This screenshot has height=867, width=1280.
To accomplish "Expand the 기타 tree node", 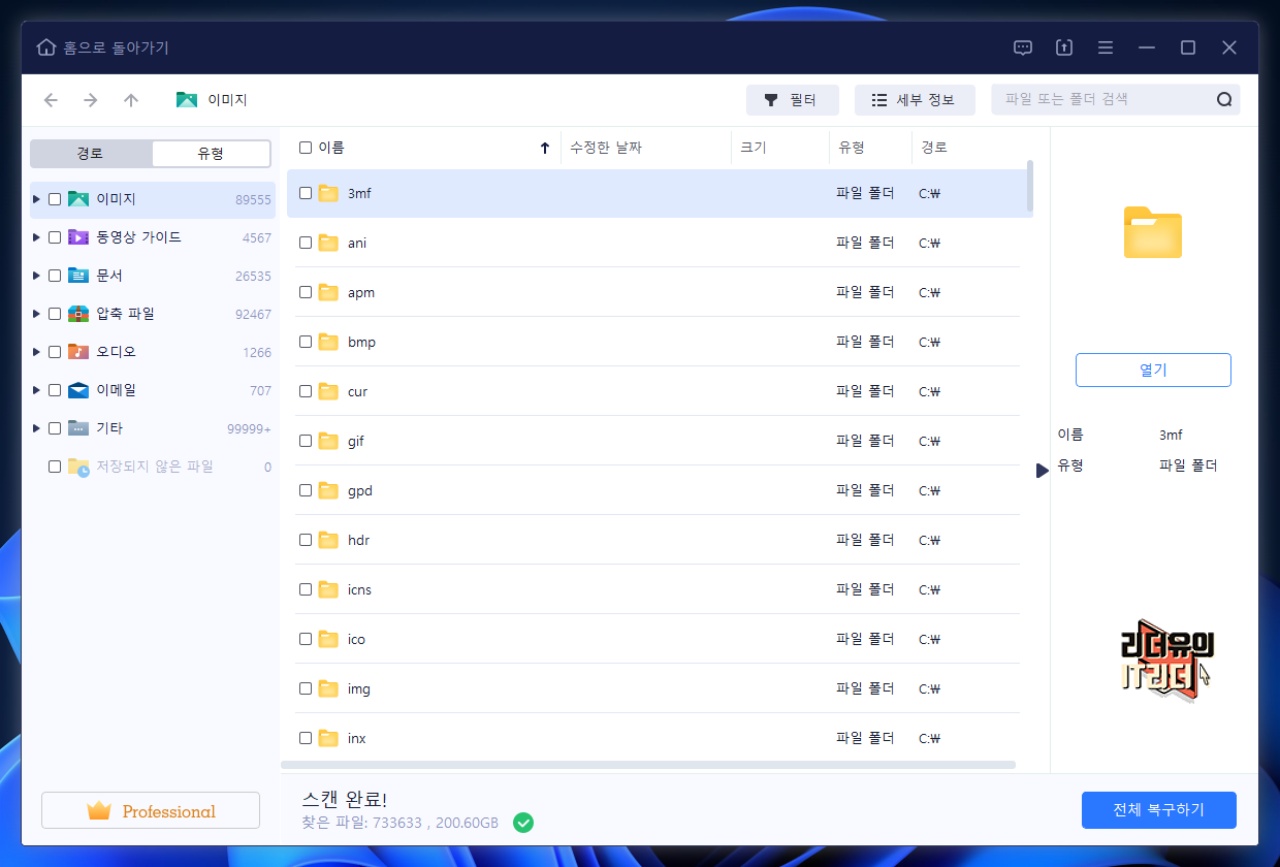I will click(x=37, y=428).
